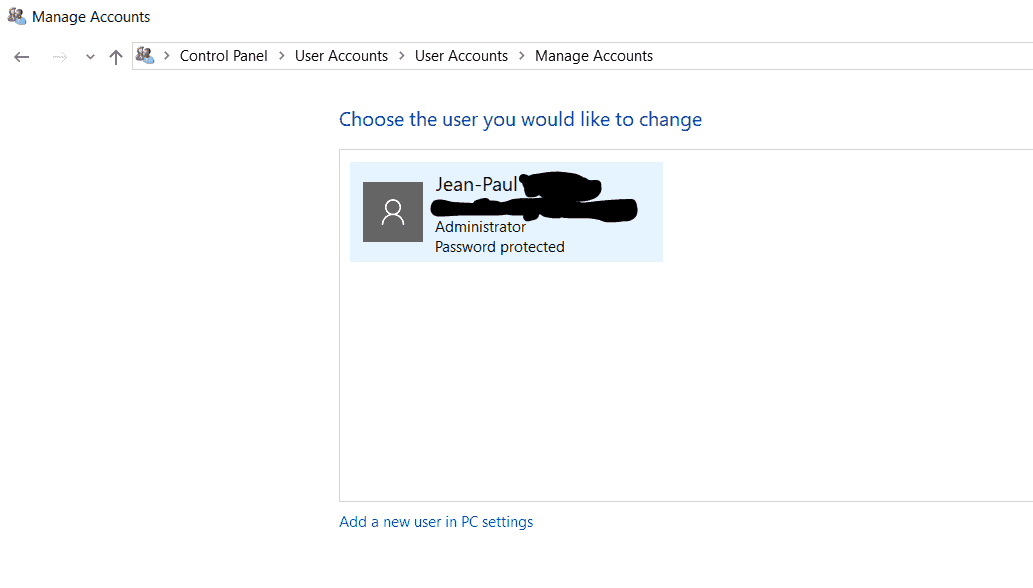The image size is (1033, 588).
Task: Open the recent locations dropdown arrow
Action: pyautogui.click(x=89, y=56)
